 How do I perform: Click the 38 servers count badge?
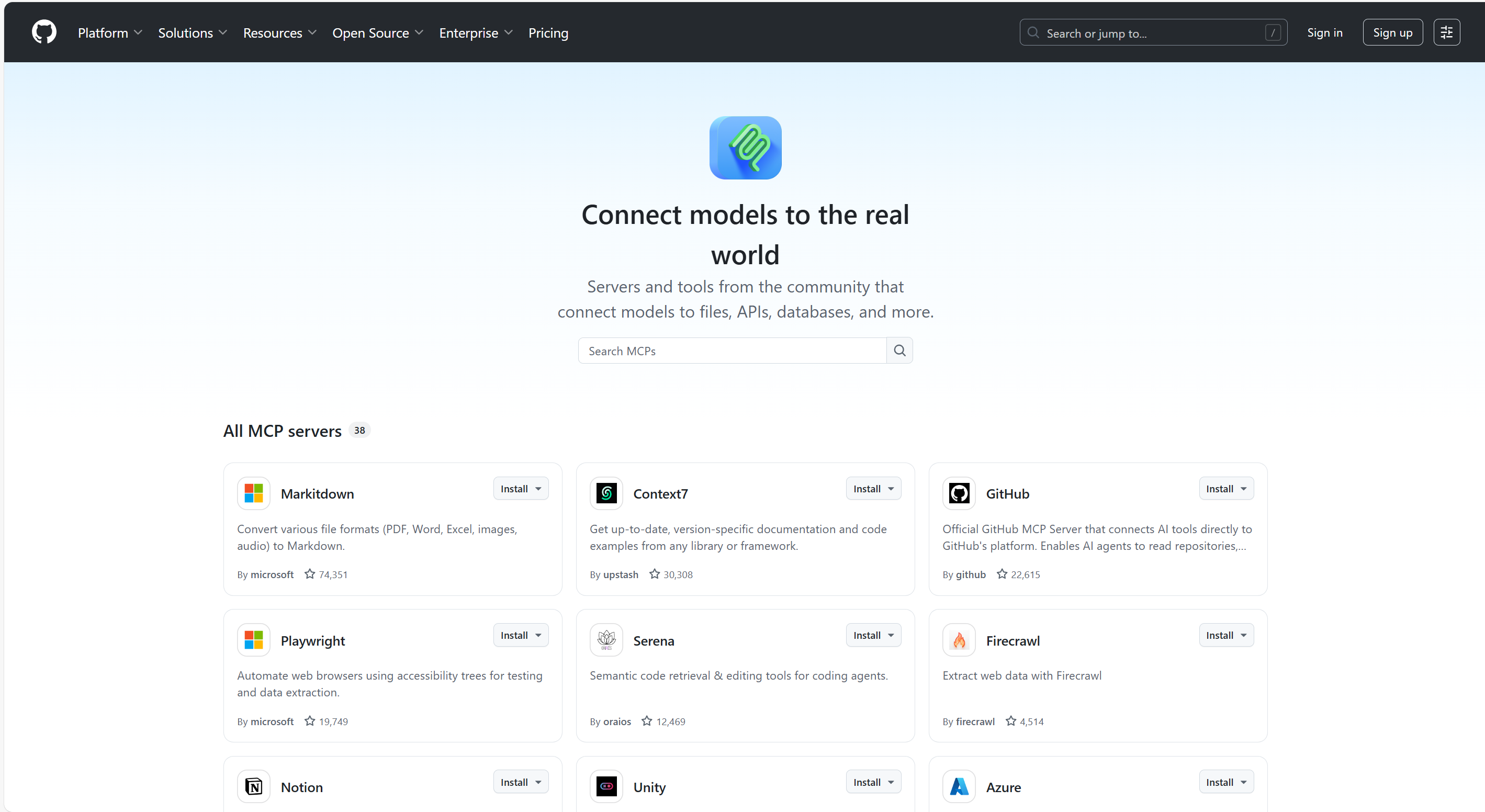[x=359, y=430]
